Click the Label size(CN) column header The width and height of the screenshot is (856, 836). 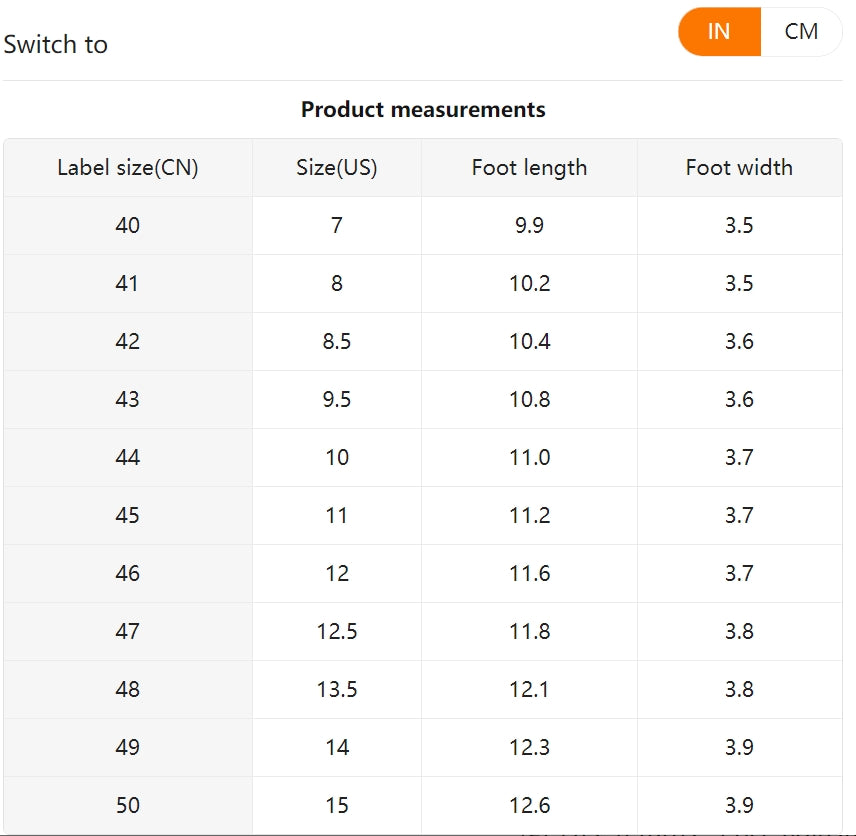pos(128,167)
